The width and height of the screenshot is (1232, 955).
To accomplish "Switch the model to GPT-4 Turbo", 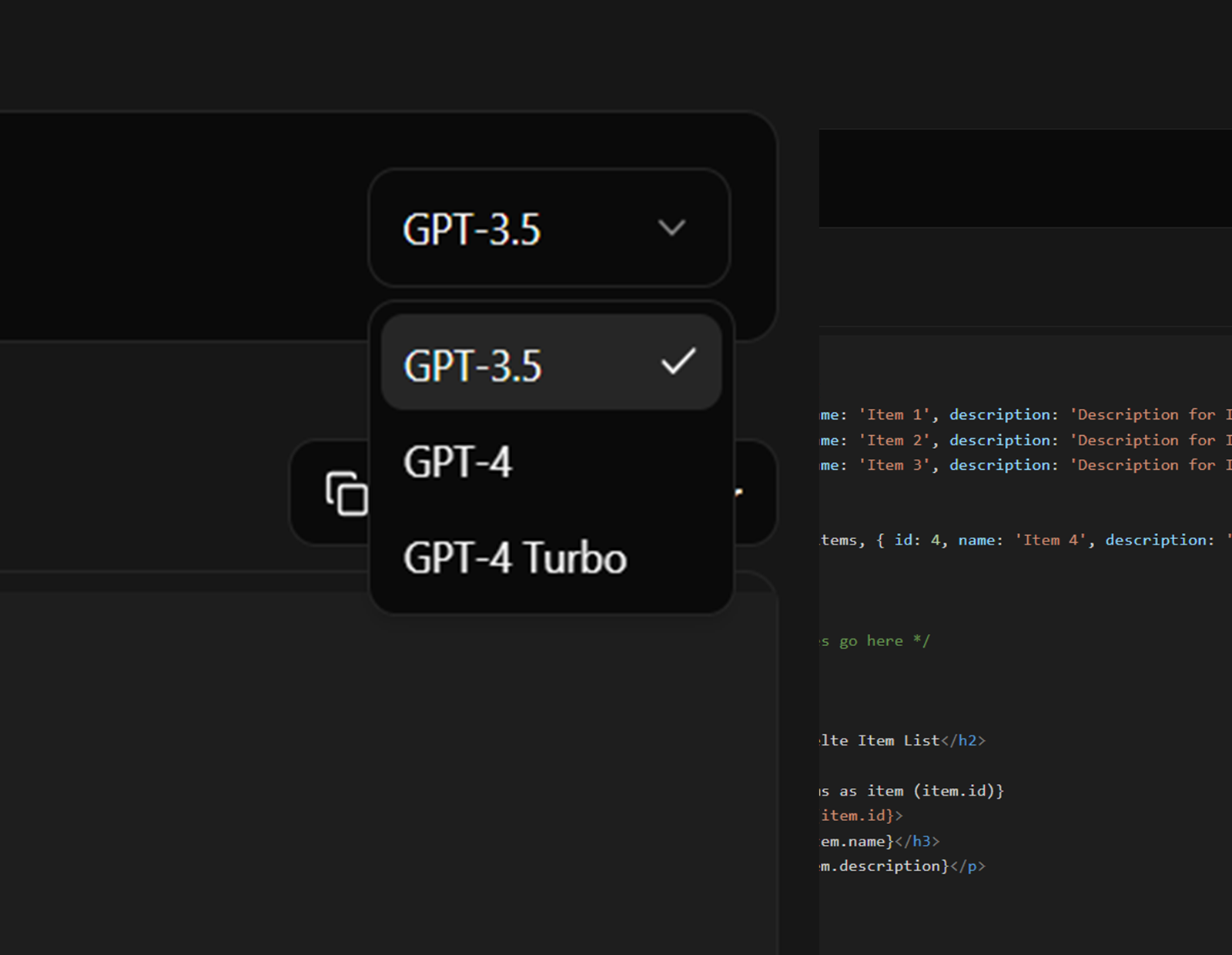I will point(514,558).
